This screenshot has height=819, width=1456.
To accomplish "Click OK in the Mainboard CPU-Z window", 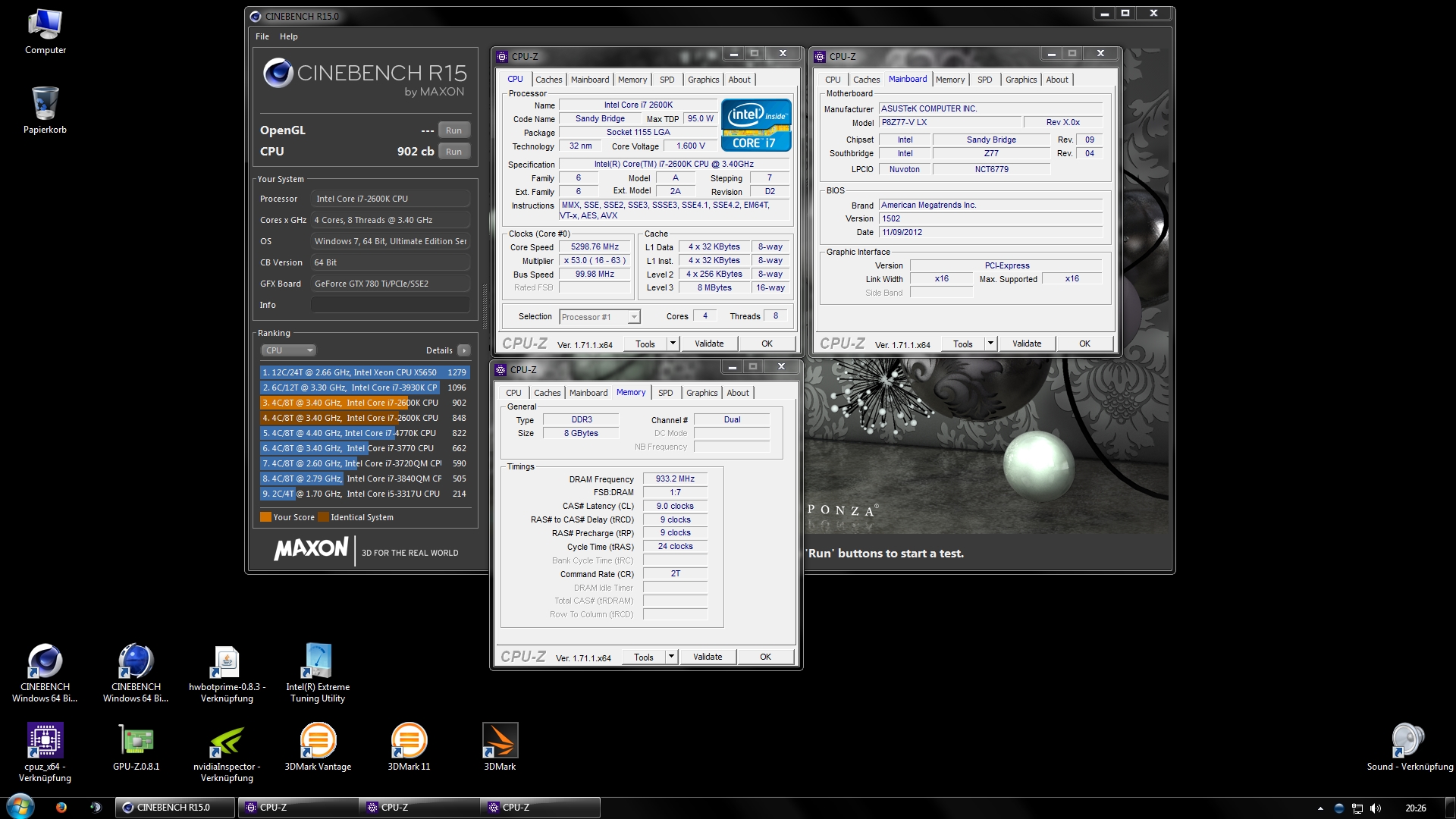I will coord(1084,344).
